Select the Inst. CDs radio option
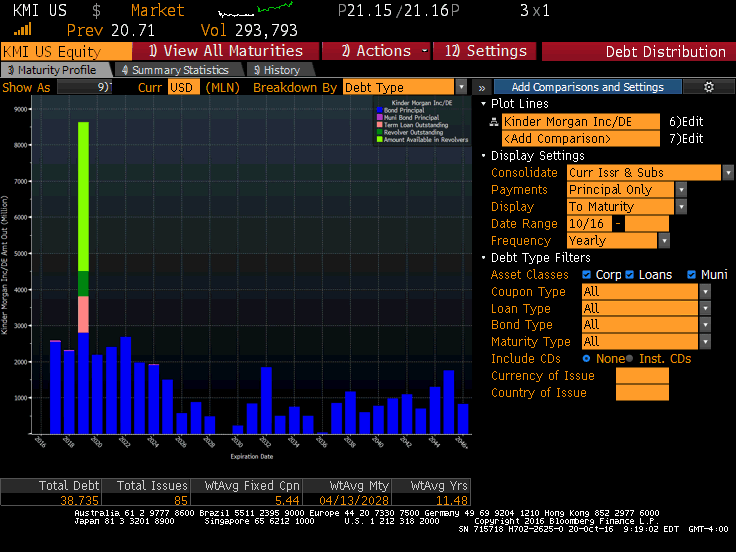Screen dimensions: 736x552 click(629, 359)
